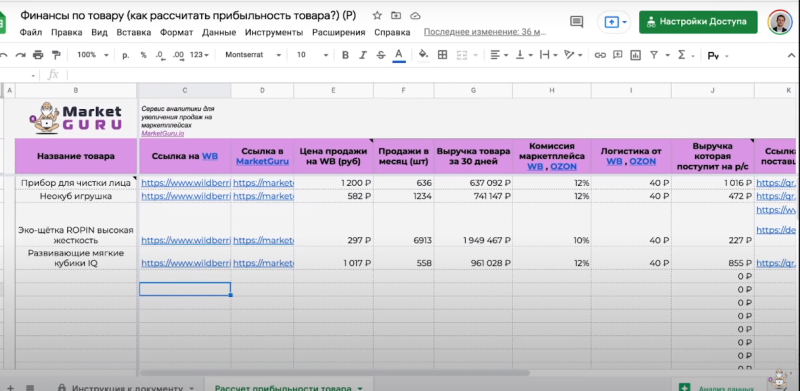Open the Расширения menu
The height and width of the screenshot is (391, 800).
coord(339,33)
